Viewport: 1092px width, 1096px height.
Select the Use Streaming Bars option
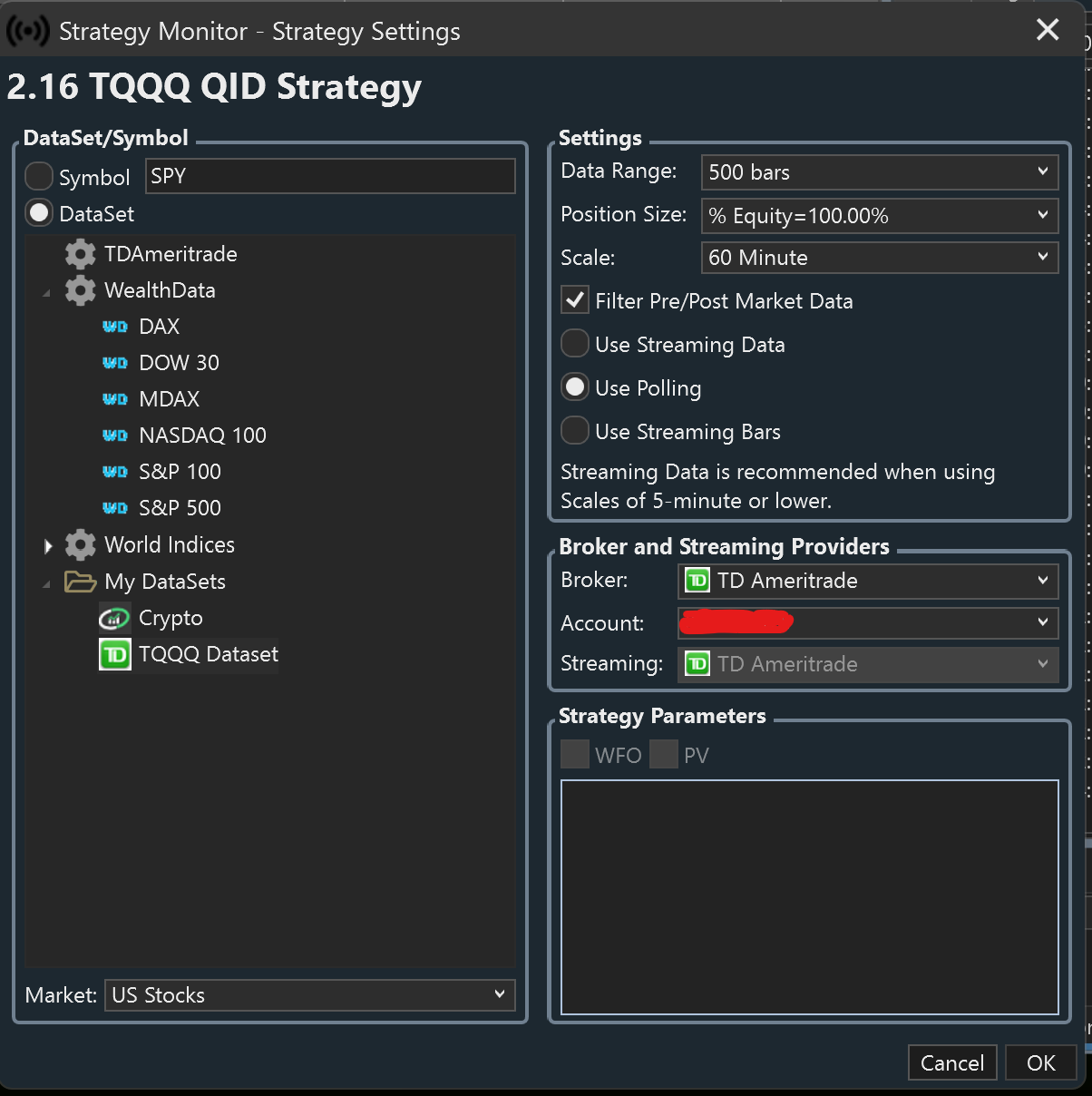coord(575,431)
